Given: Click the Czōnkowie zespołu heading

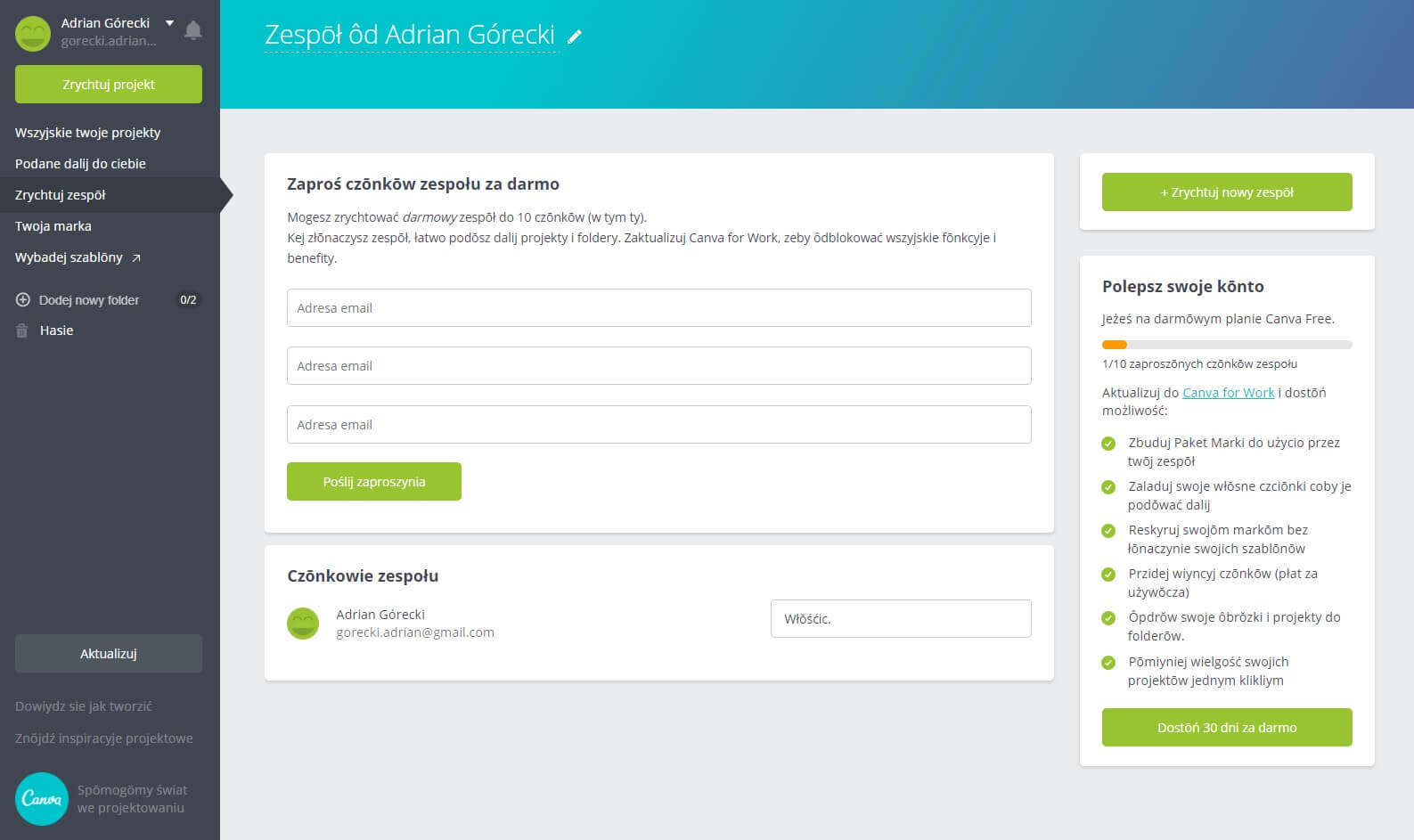Looking at the screenshot, I should pyautogui.click(x=363, y=576).
